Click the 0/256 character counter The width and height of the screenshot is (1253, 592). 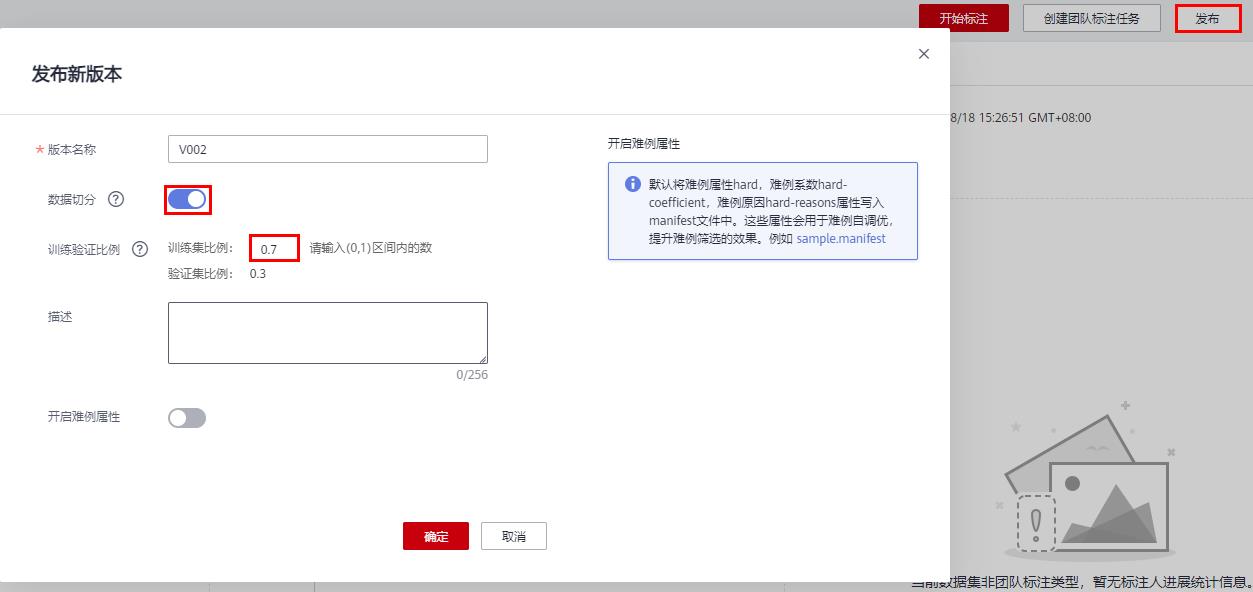471,375
